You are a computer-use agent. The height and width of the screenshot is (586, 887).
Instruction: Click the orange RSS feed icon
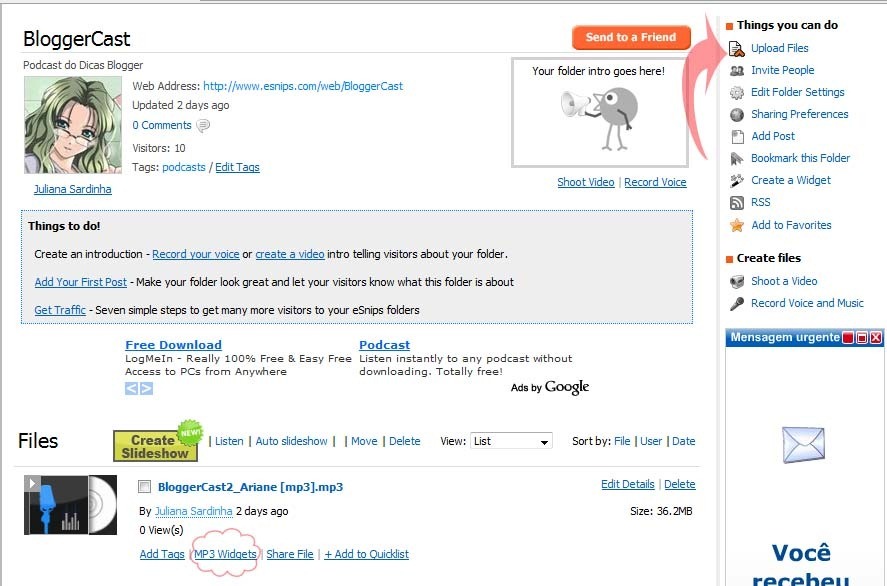click(737, 202)
